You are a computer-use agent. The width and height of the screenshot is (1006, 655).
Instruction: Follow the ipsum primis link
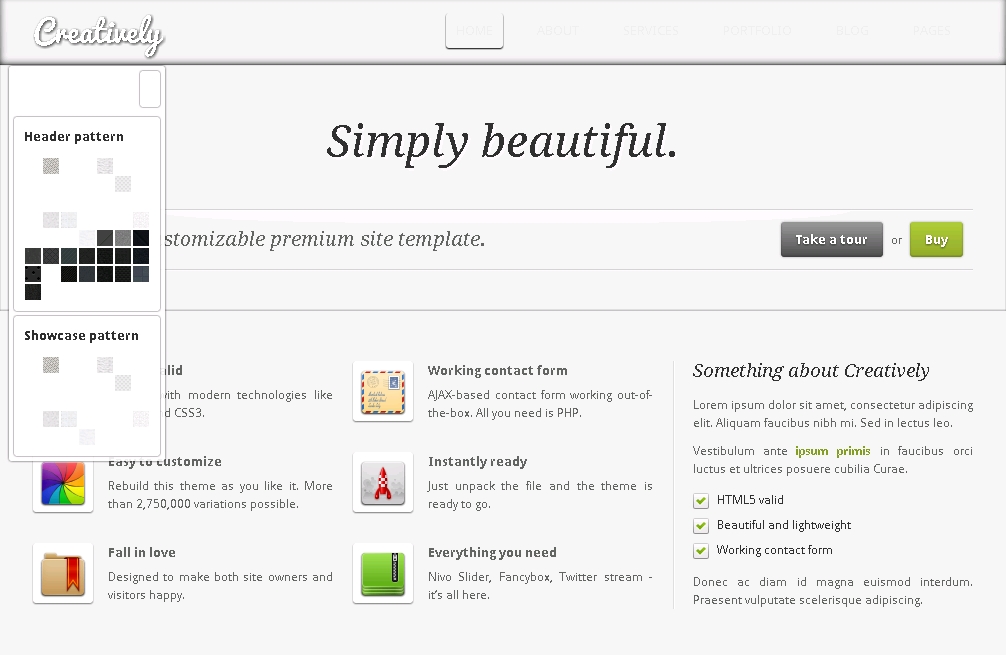point(832,451)
